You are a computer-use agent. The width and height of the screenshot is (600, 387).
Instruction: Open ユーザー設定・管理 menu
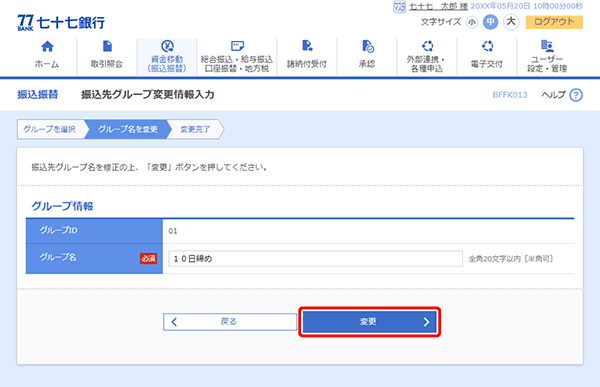547,56
